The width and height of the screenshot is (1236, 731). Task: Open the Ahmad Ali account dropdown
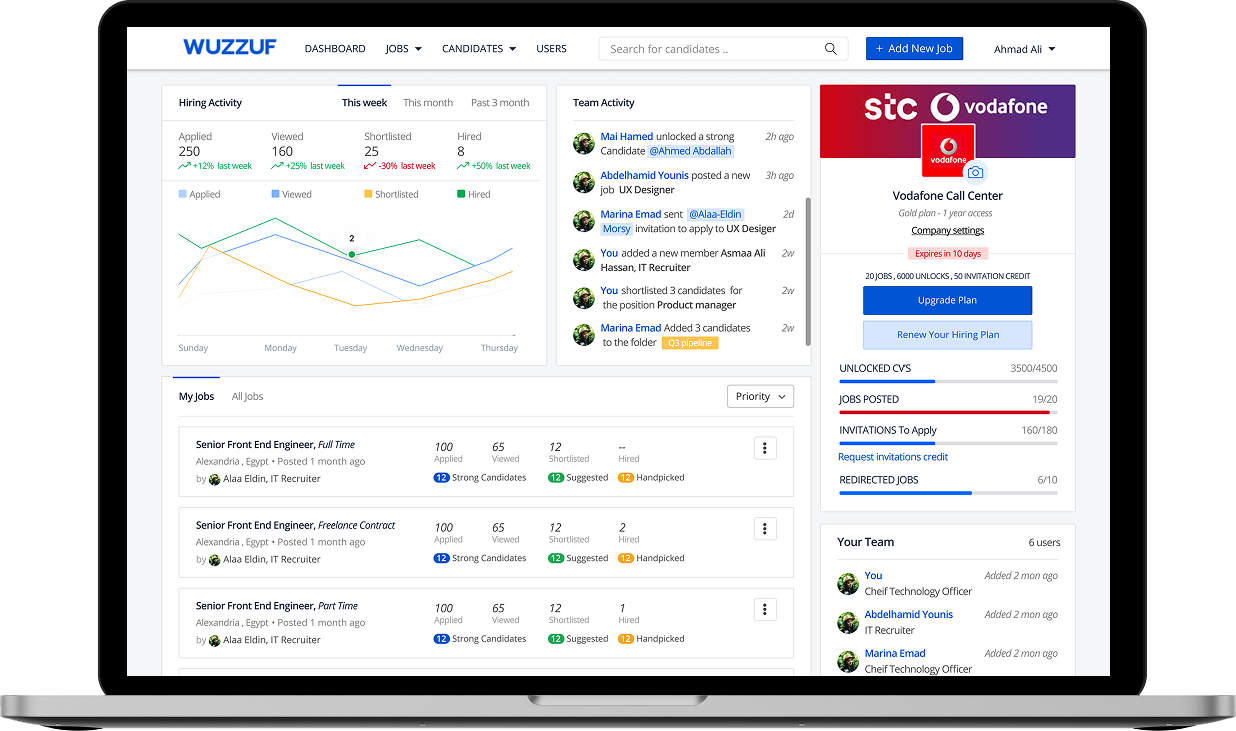click(1024, 49)
